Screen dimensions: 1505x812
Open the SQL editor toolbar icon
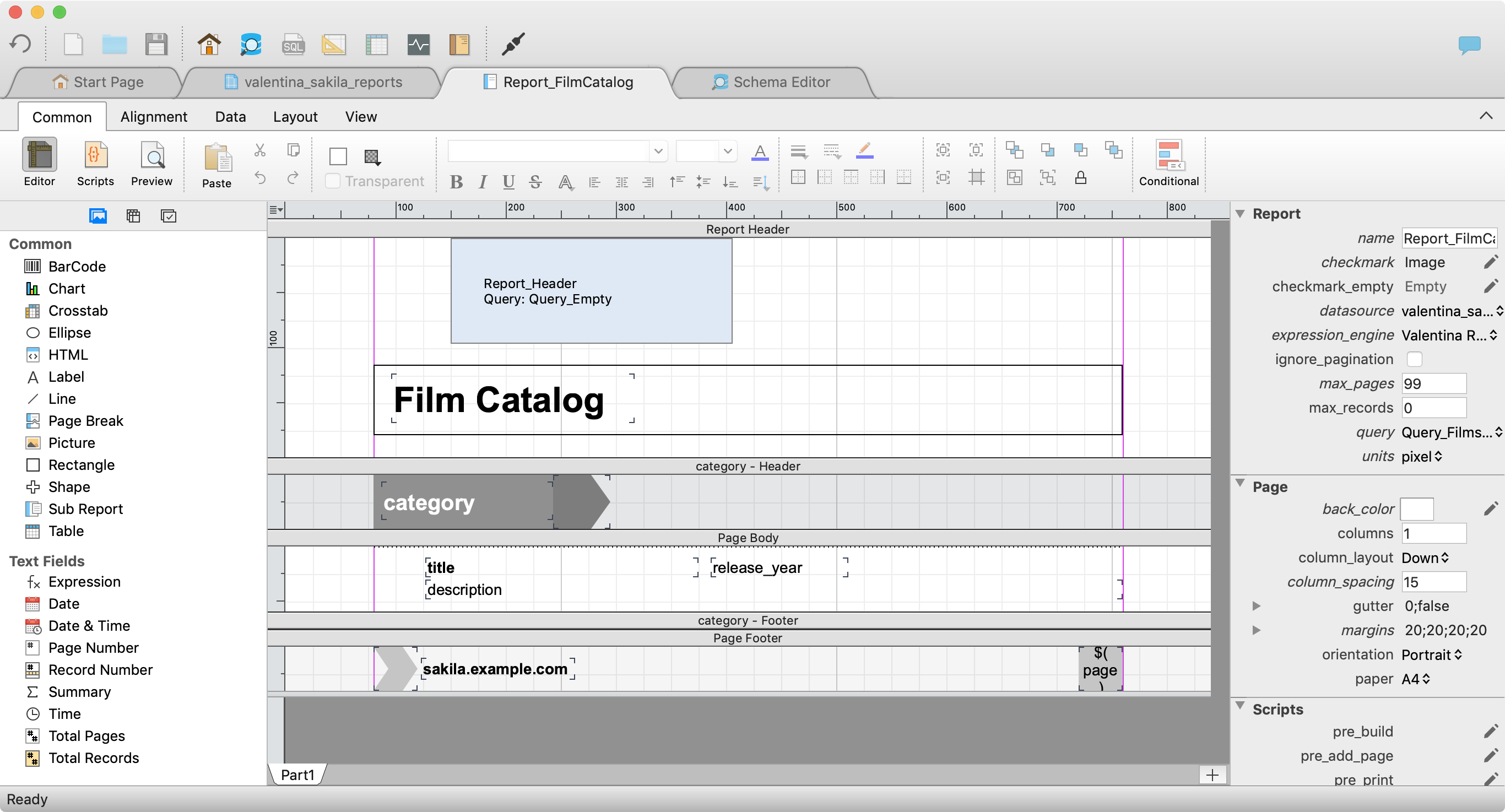point(293,44)
